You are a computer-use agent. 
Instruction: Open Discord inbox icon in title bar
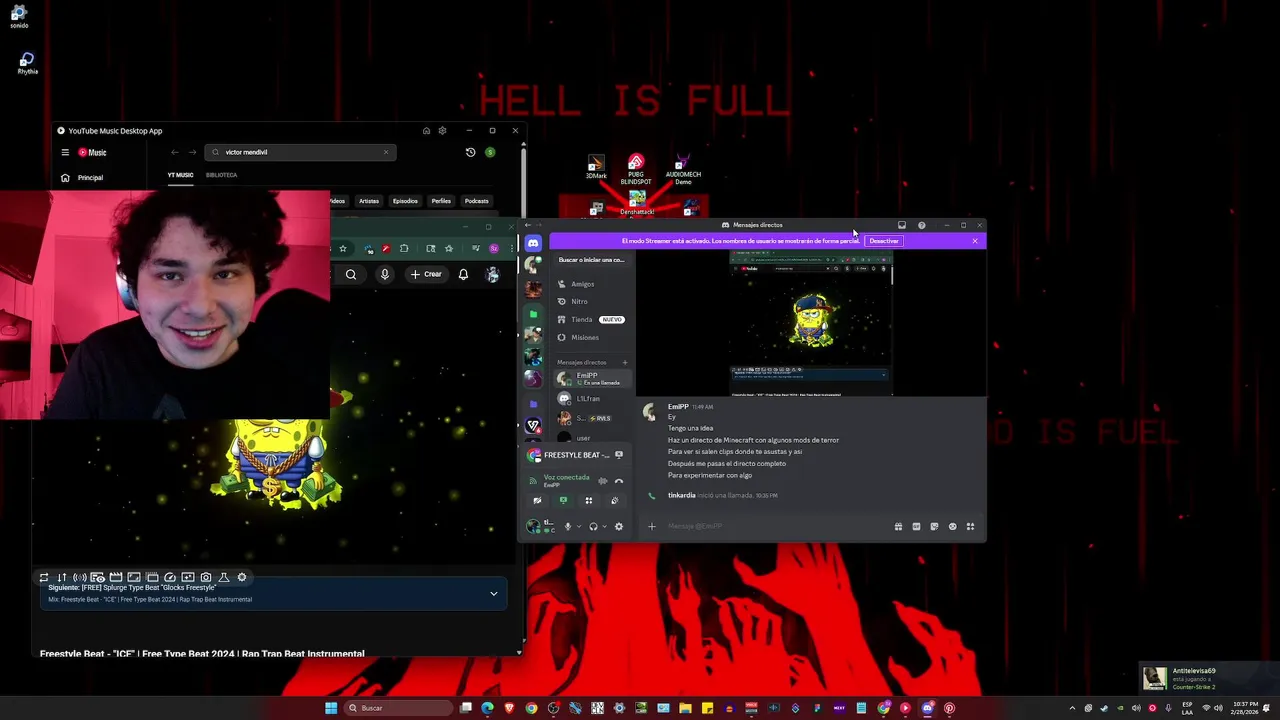(901, 225)
